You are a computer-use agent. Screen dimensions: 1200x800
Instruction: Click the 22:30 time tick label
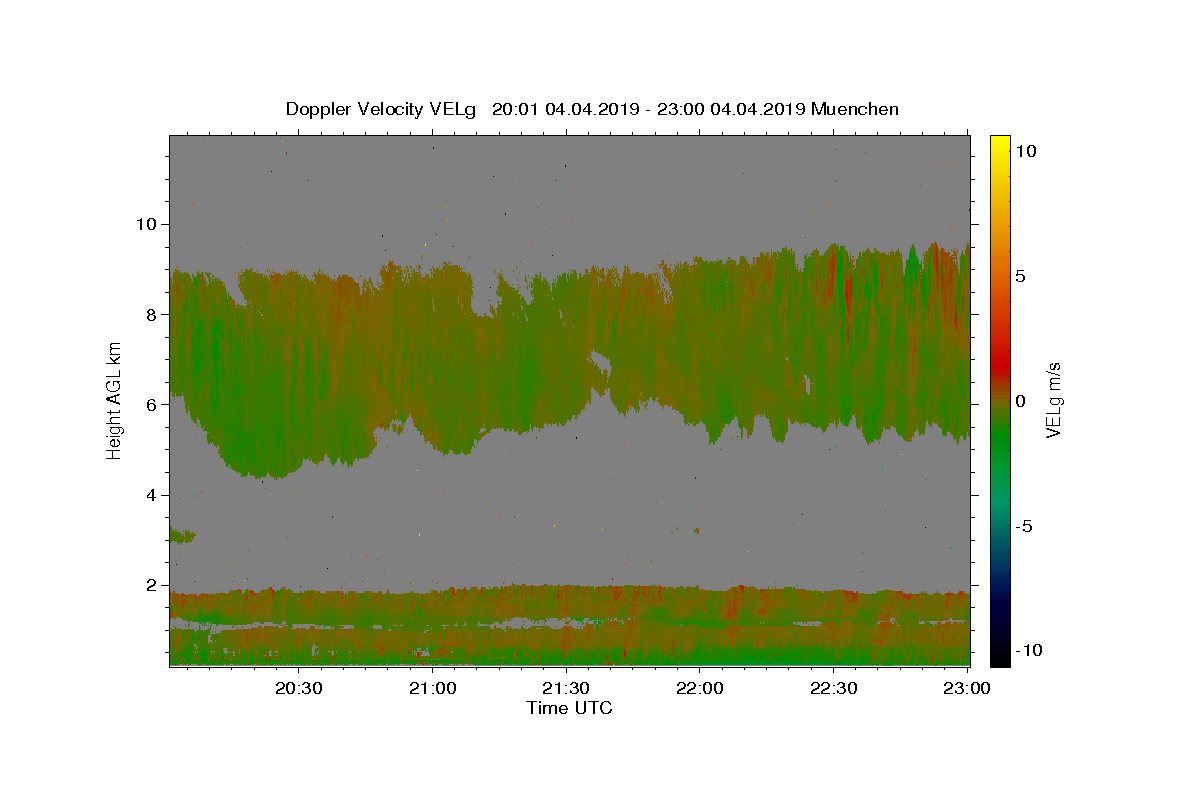coord(833,688)
